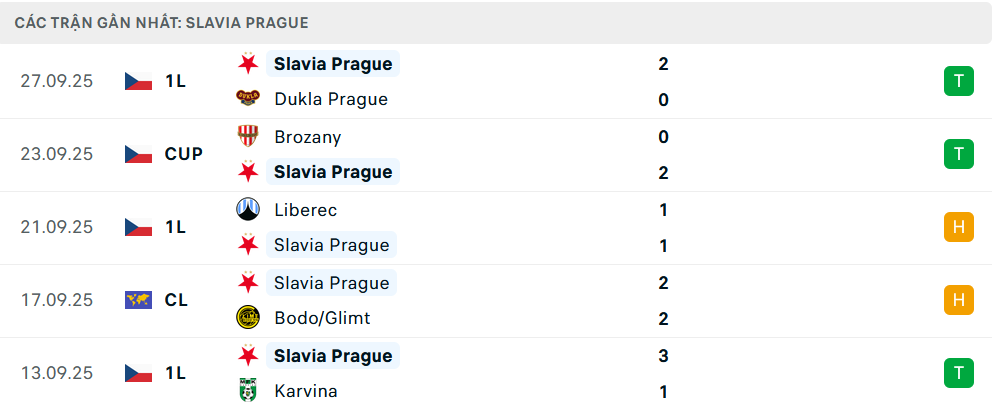
Task: Click the CL competition label
Action: tap(176, 300)
